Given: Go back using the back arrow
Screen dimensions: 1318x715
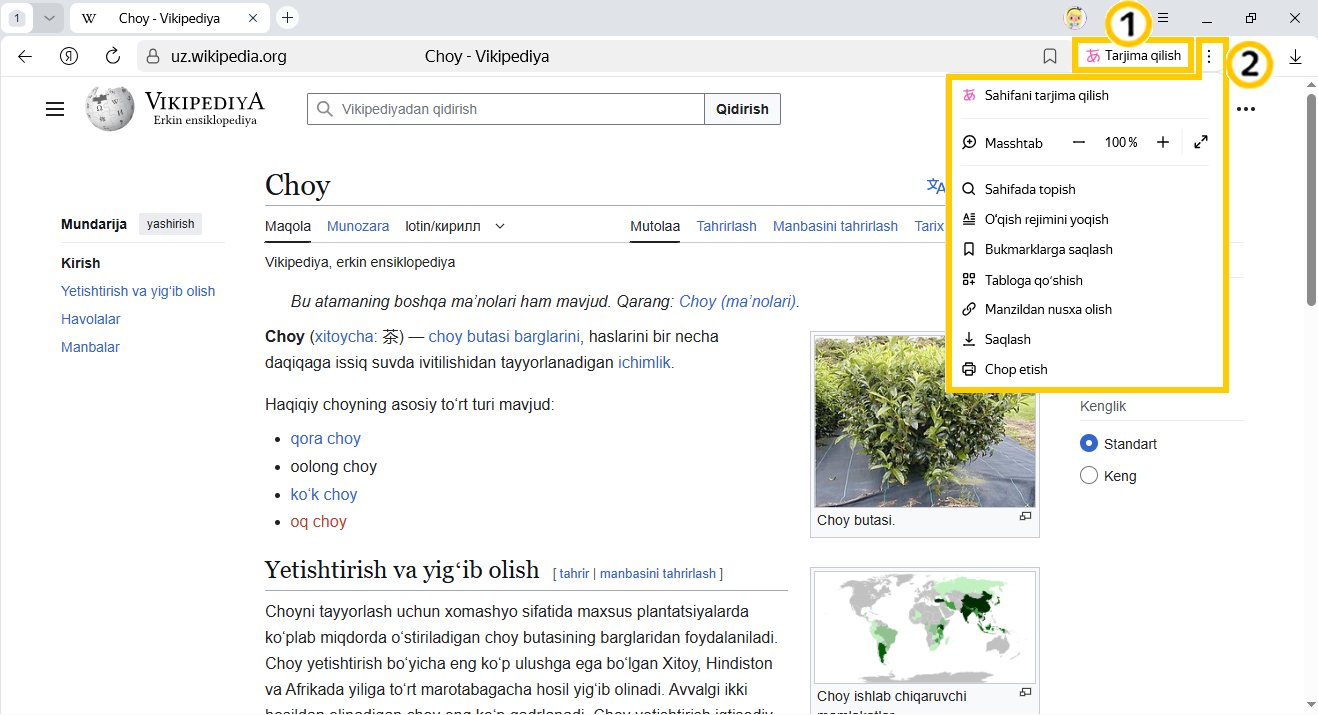Looking at the screenshot, I should (25, 57).
